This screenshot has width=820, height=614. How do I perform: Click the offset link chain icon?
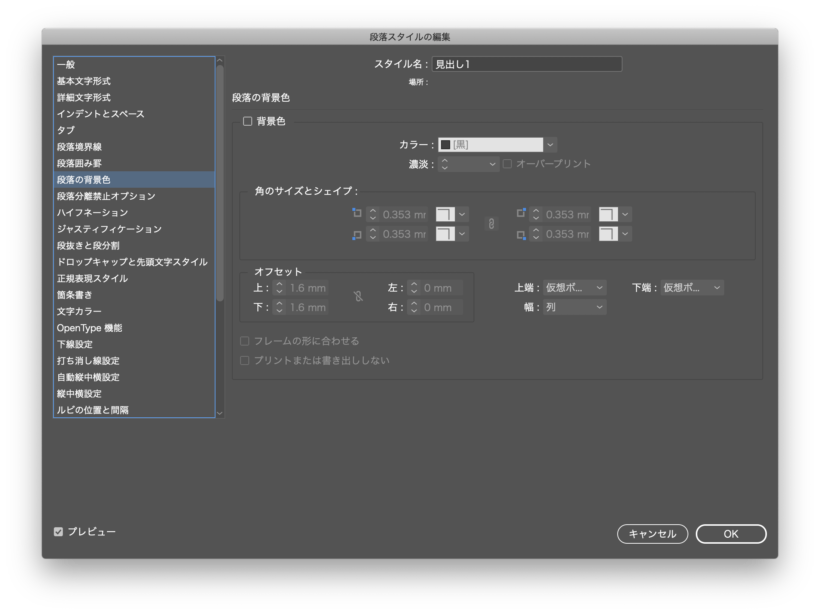tap(357, 297)
